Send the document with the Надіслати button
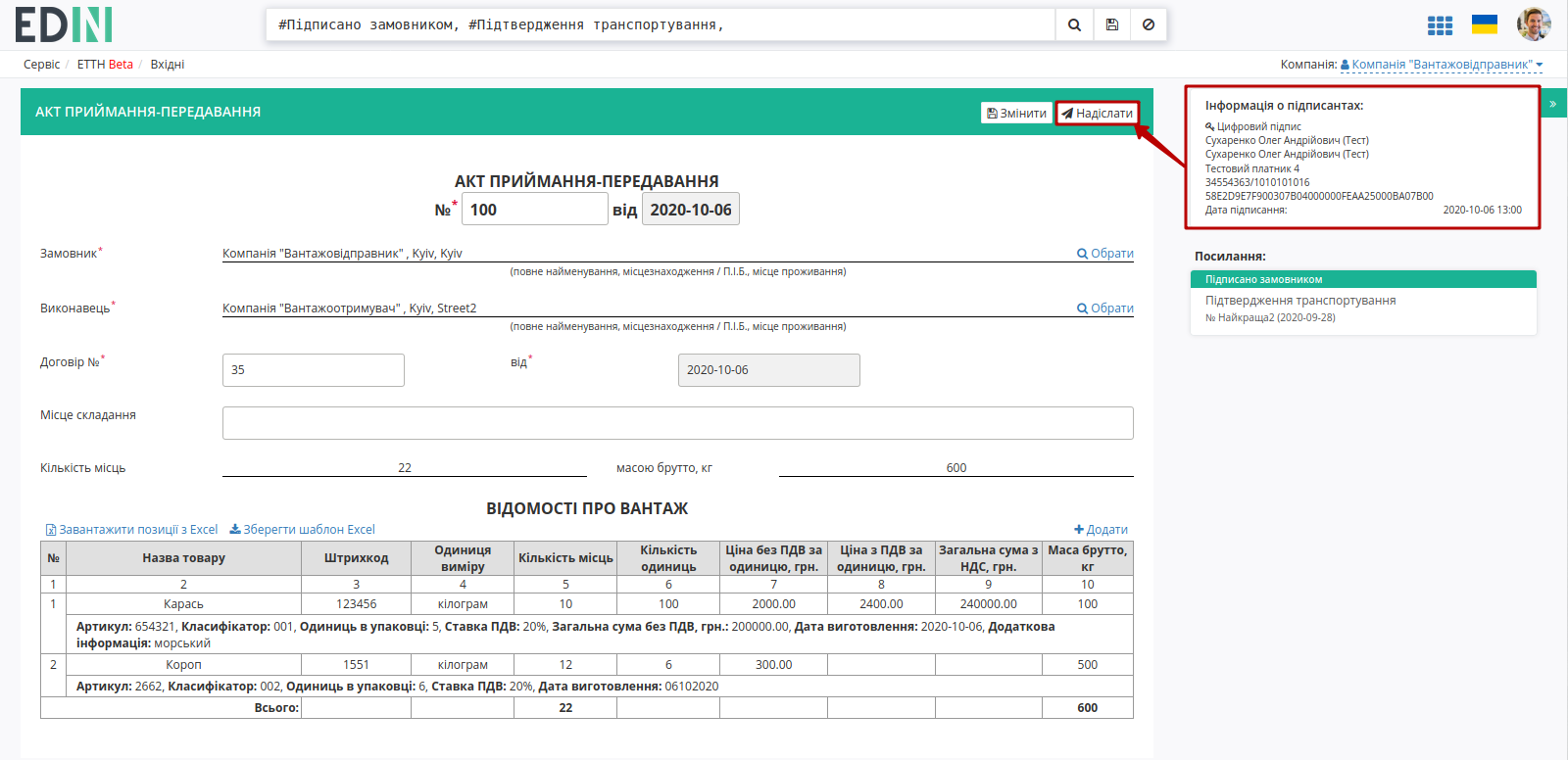The width and height of the screenshot is (1568, 760). click(1098, 114)
